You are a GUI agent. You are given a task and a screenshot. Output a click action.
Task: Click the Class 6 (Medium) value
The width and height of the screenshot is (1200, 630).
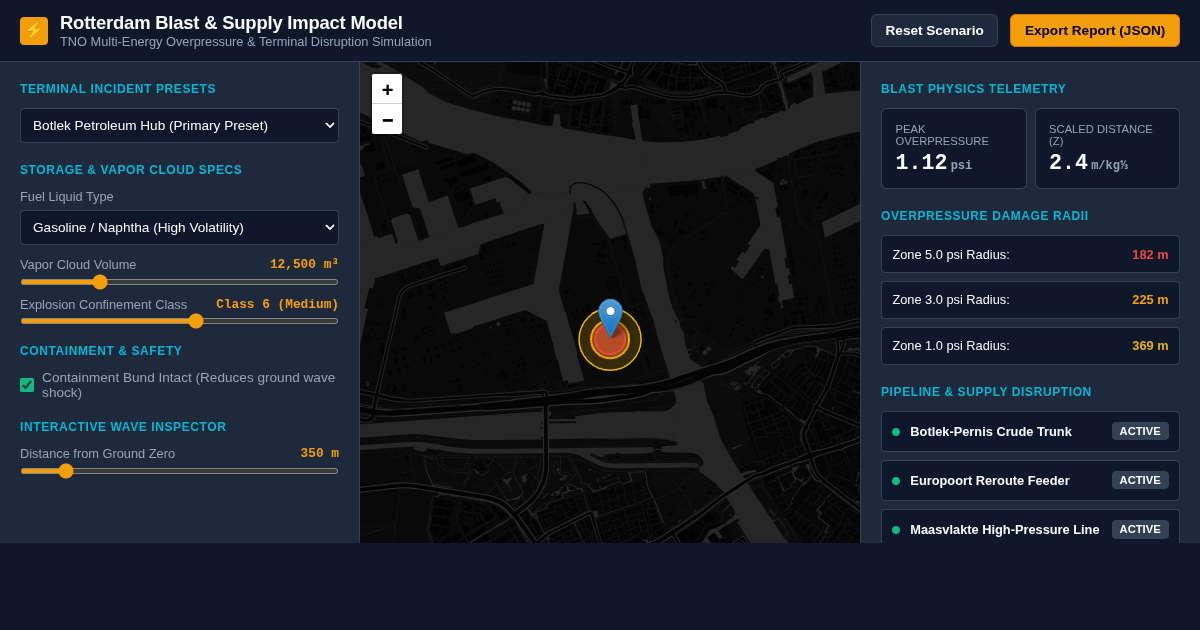(x=277, y=304)
